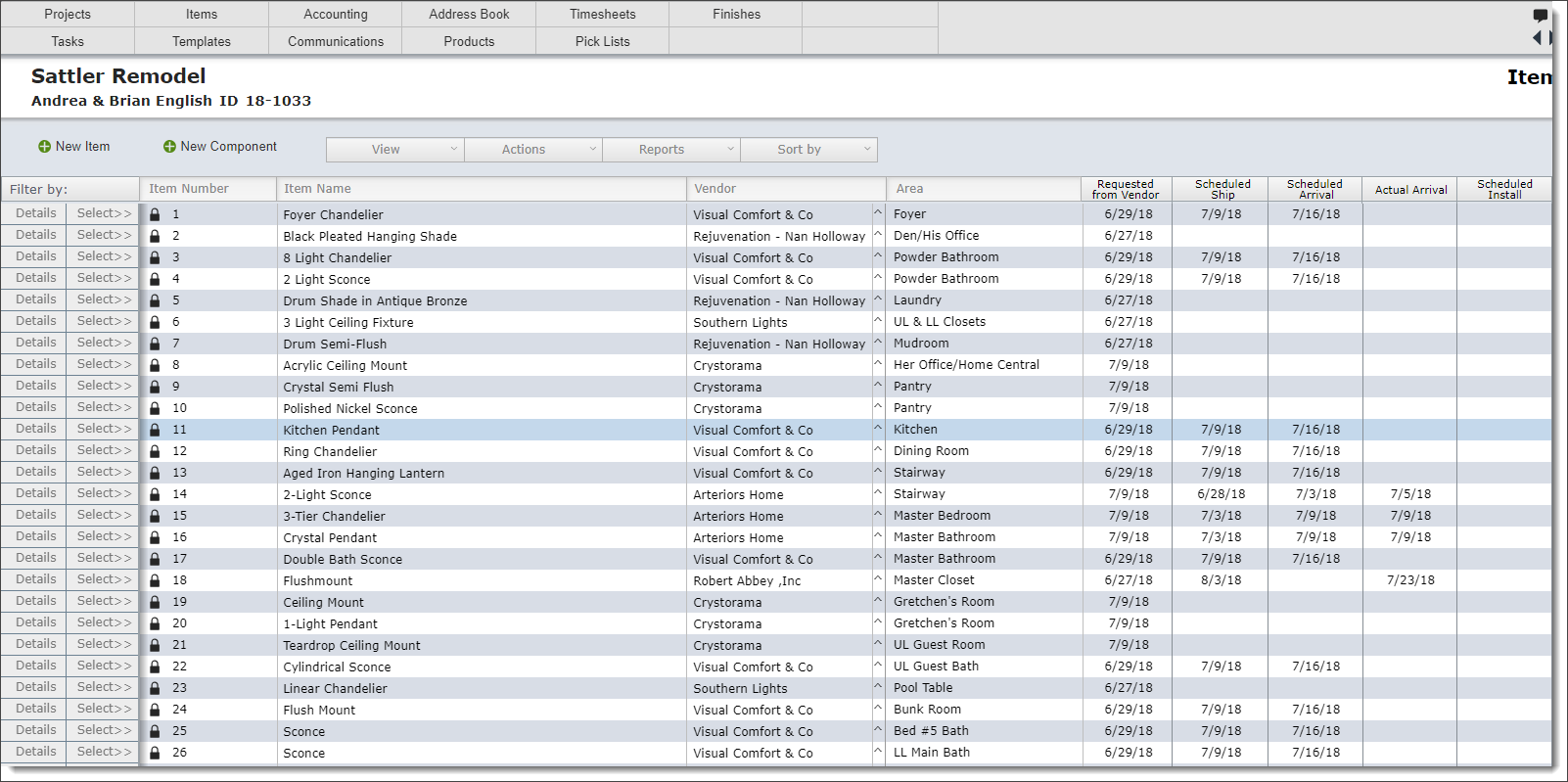Screen dimensions: 1568x782
Task: Open Details for Flush Mount item 24
Action: click(x=35, y=709)
